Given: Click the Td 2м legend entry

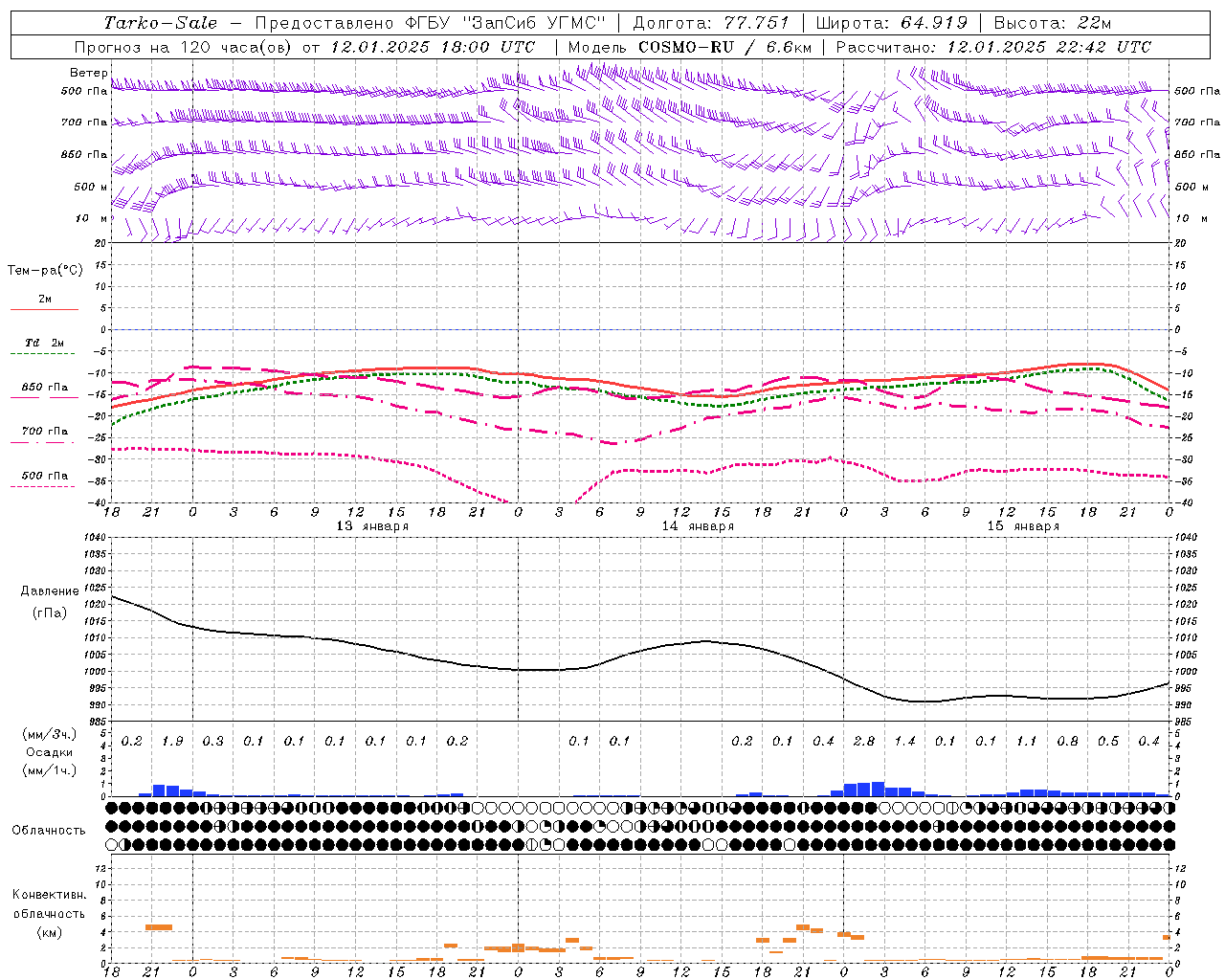Looking at the screenshot, I should coord(45,343).
